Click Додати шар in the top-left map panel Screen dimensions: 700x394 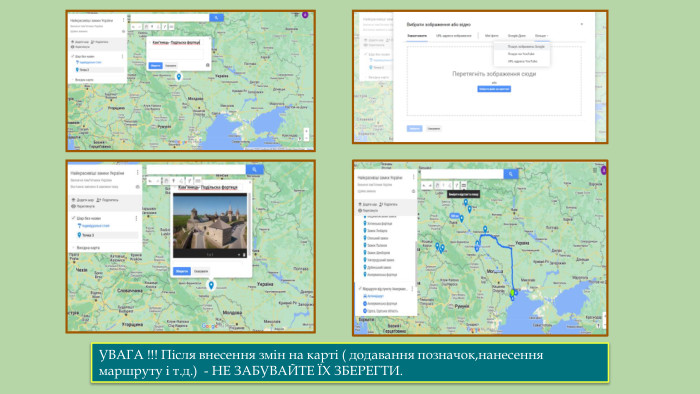[80, 42]
